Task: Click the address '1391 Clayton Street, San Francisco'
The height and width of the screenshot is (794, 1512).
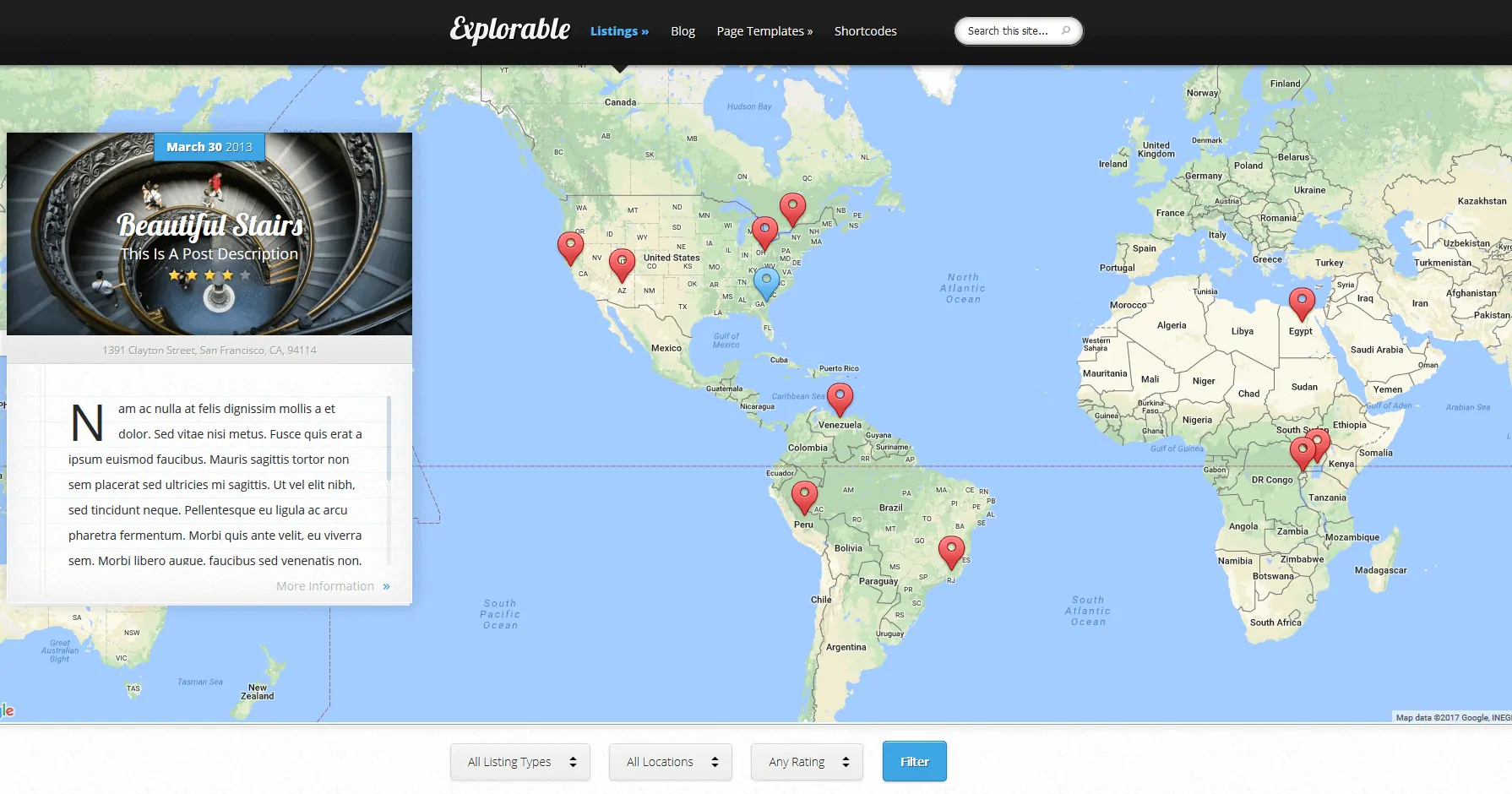Action: click(x=209, y=350)
